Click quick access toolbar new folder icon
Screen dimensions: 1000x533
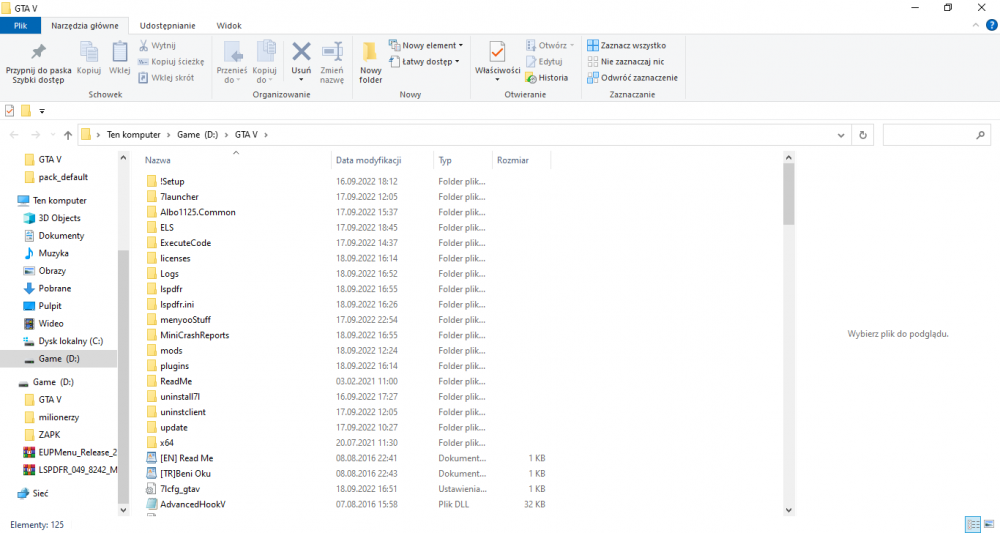tap(26, 111)
